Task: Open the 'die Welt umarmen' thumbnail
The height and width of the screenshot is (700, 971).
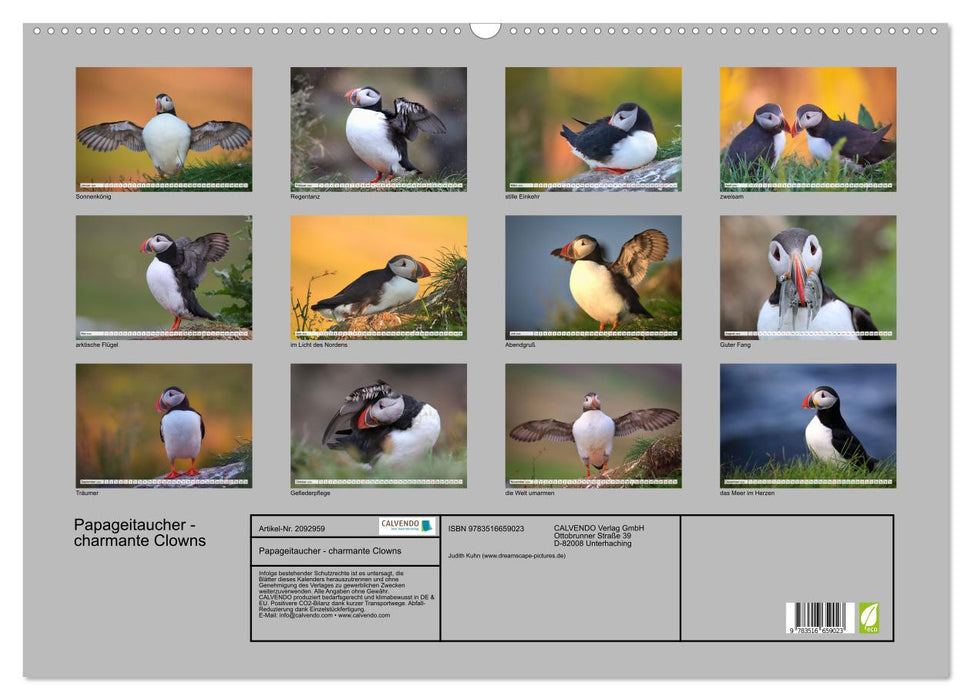Action: [590, 425]
